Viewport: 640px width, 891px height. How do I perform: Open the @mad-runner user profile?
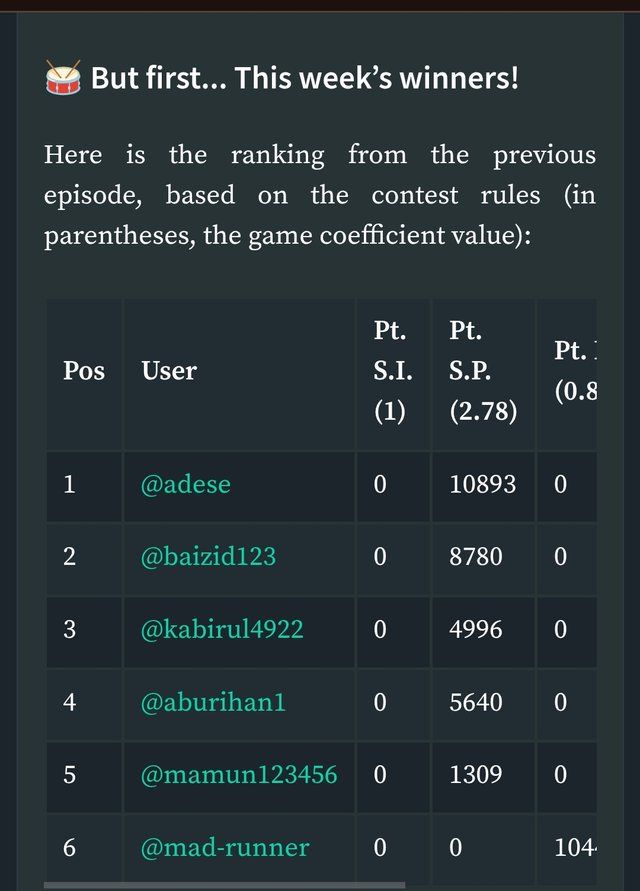(225, 848)
